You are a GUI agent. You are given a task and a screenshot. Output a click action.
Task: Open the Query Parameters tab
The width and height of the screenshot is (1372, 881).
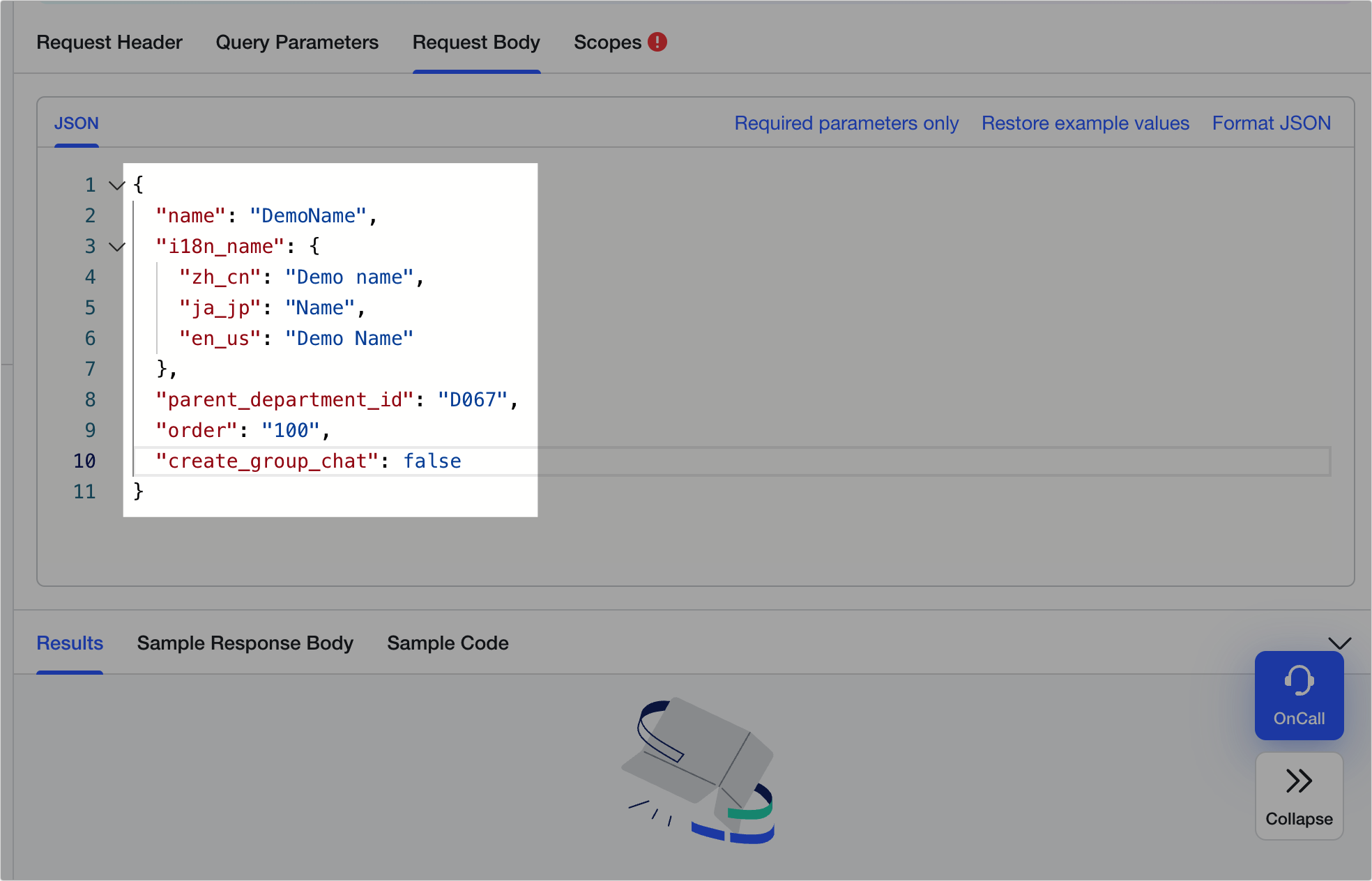pos(297,43)
